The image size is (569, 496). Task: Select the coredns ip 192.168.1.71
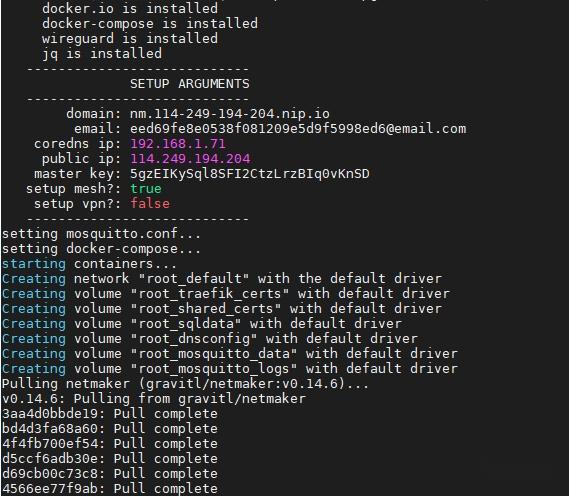(x=178, y=144)
